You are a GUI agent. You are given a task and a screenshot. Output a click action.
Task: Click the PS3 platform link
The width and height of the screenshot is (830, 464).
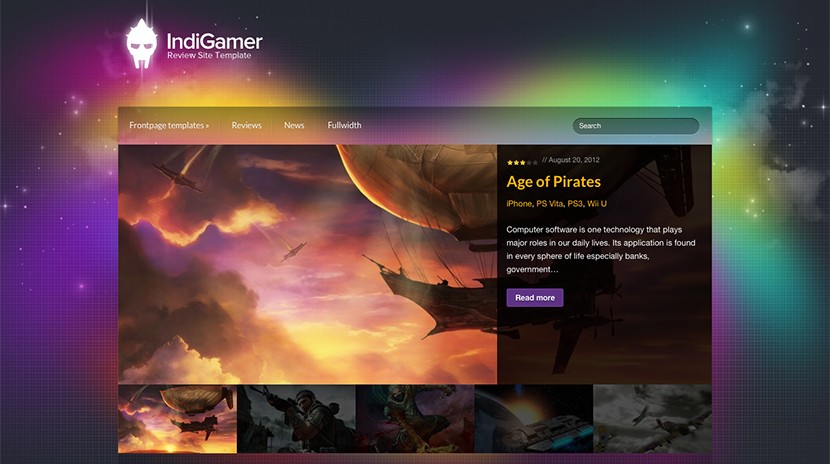point(575,204)
